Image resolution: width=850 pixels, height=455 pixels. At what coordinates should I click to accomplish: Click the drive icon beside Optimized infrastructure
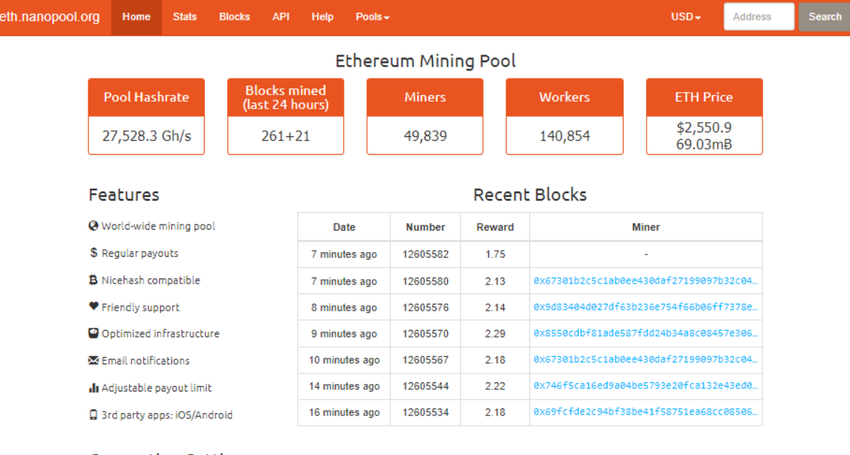tap(93, 334)
